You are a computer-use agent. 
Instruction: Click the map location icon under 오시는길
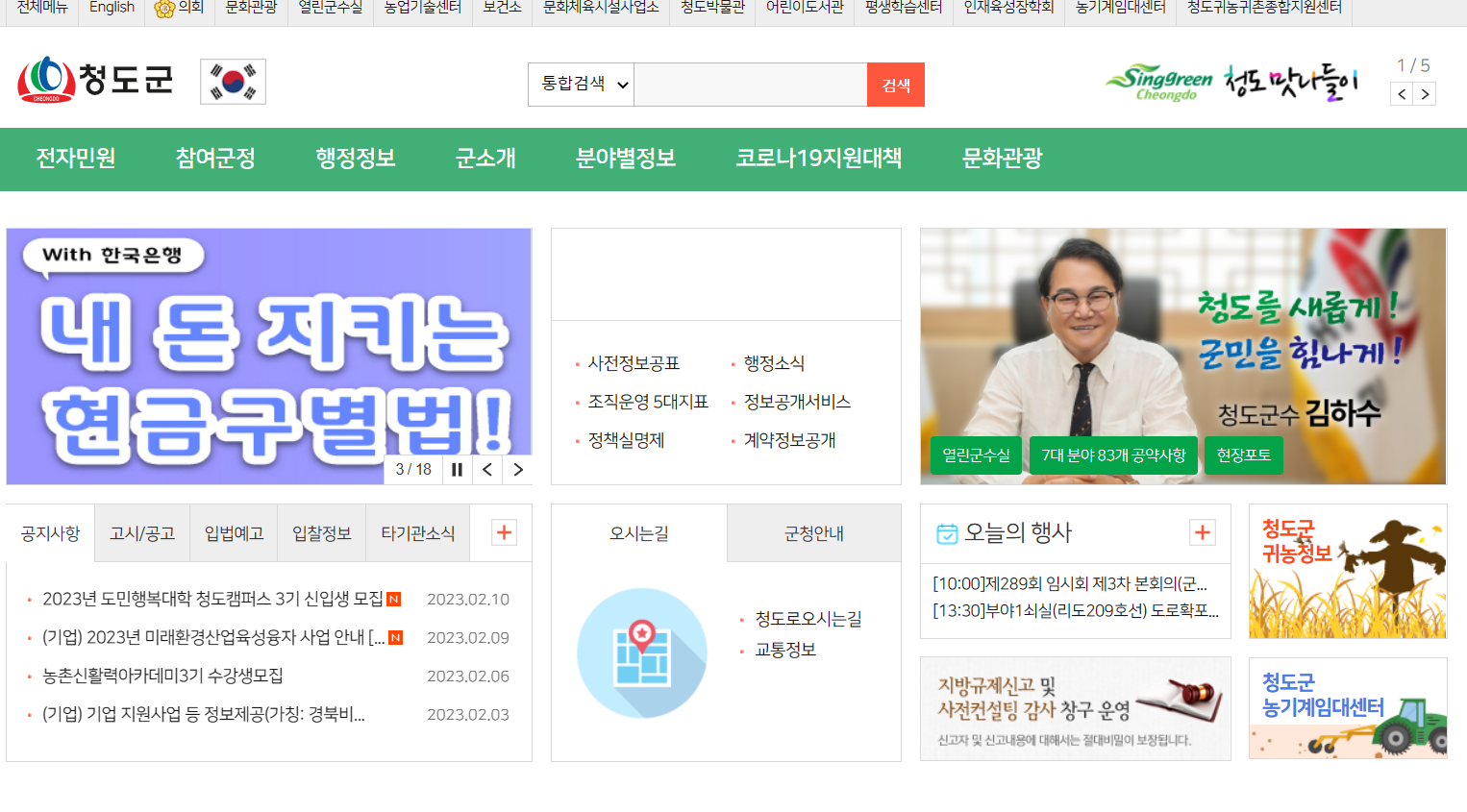click(642, 652)
